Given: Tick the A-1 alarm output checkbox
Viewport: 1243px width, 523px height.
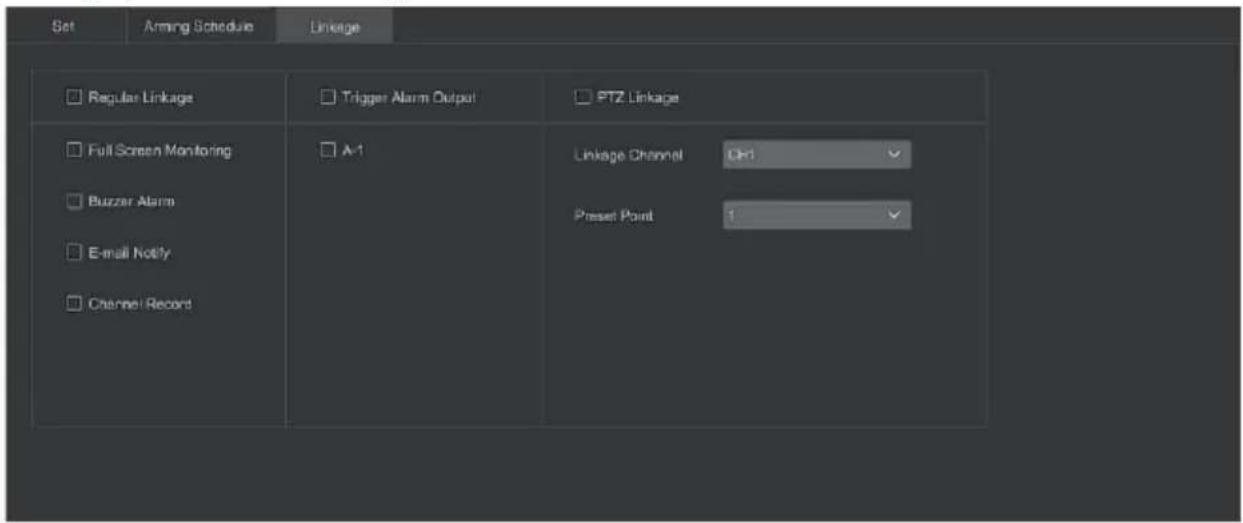Looking at the screenshot, I should (327, 150).
